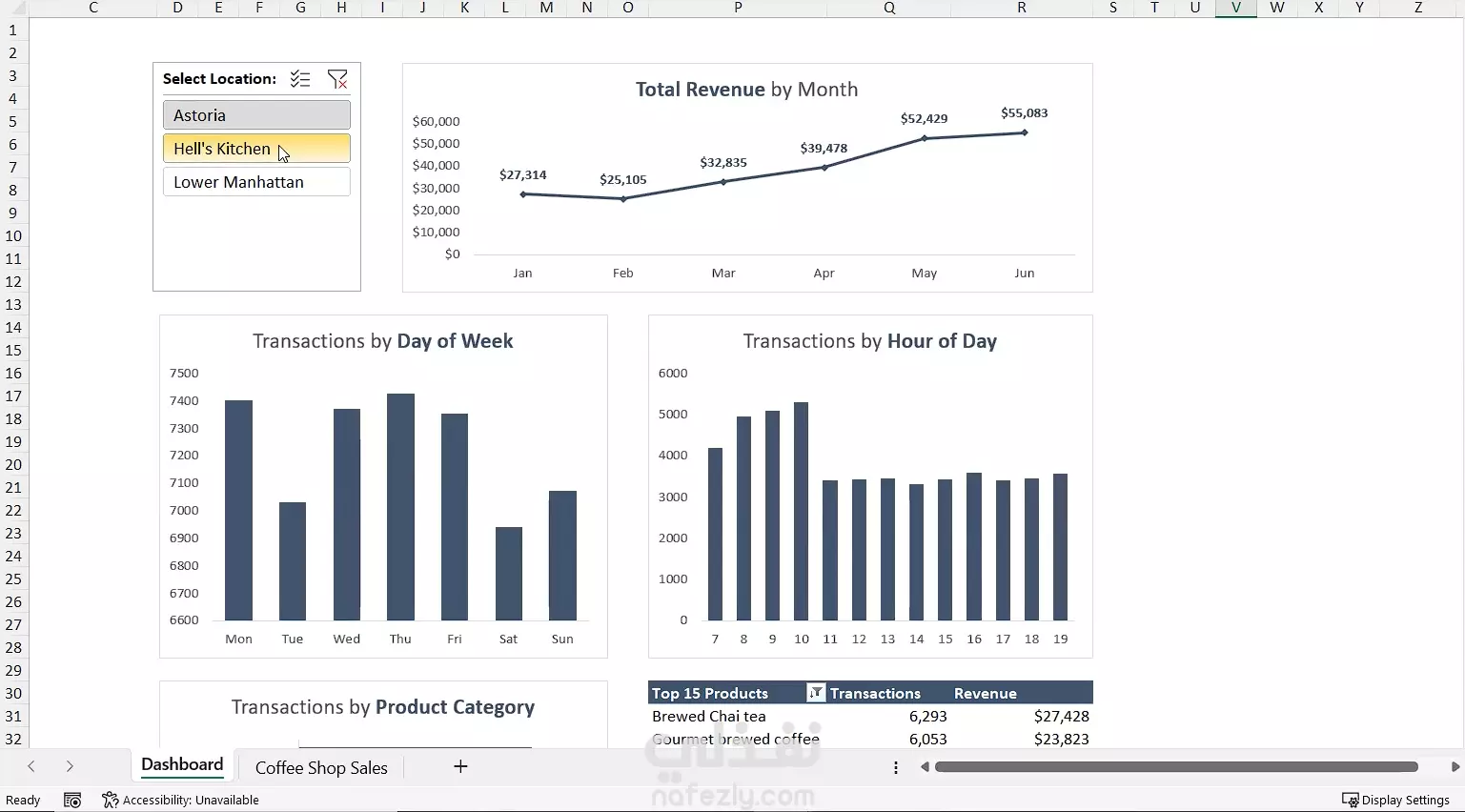Toggle multi-select in Select Location slicer

(300, 79)
